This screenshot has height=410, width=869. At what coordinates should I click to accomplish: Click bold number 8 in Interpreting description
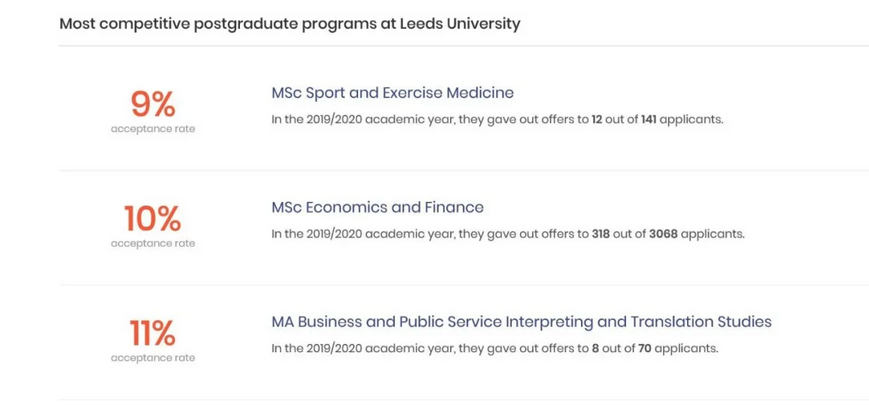(595, 348)
